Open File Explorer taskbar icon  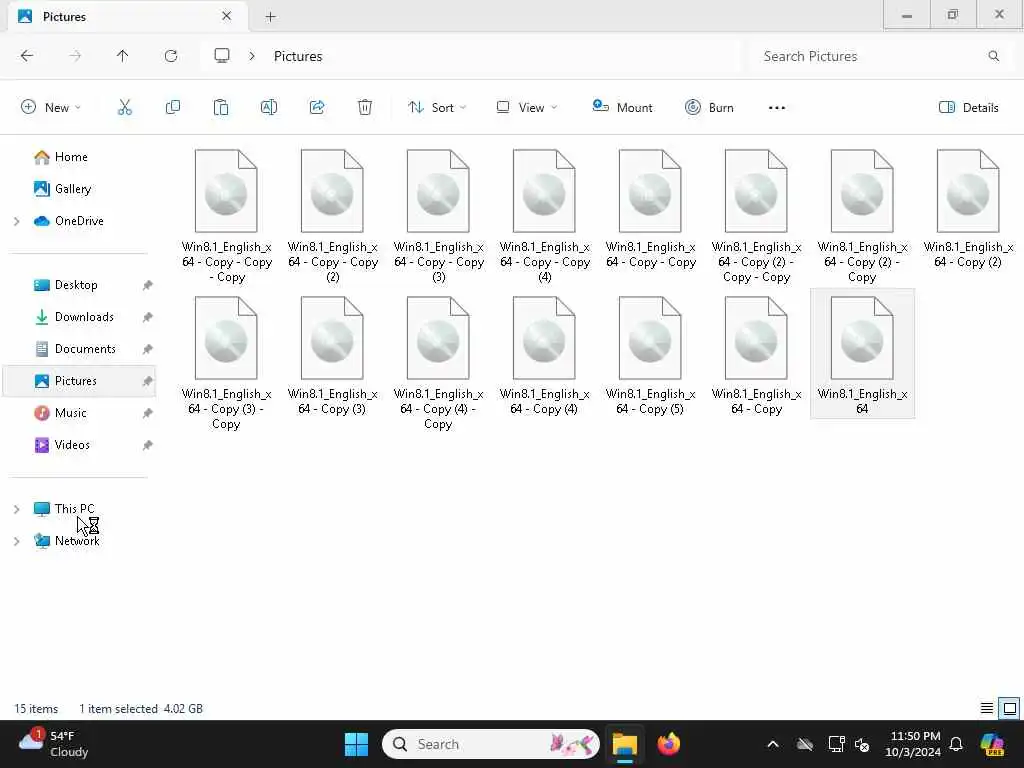[x=624, y=744]
